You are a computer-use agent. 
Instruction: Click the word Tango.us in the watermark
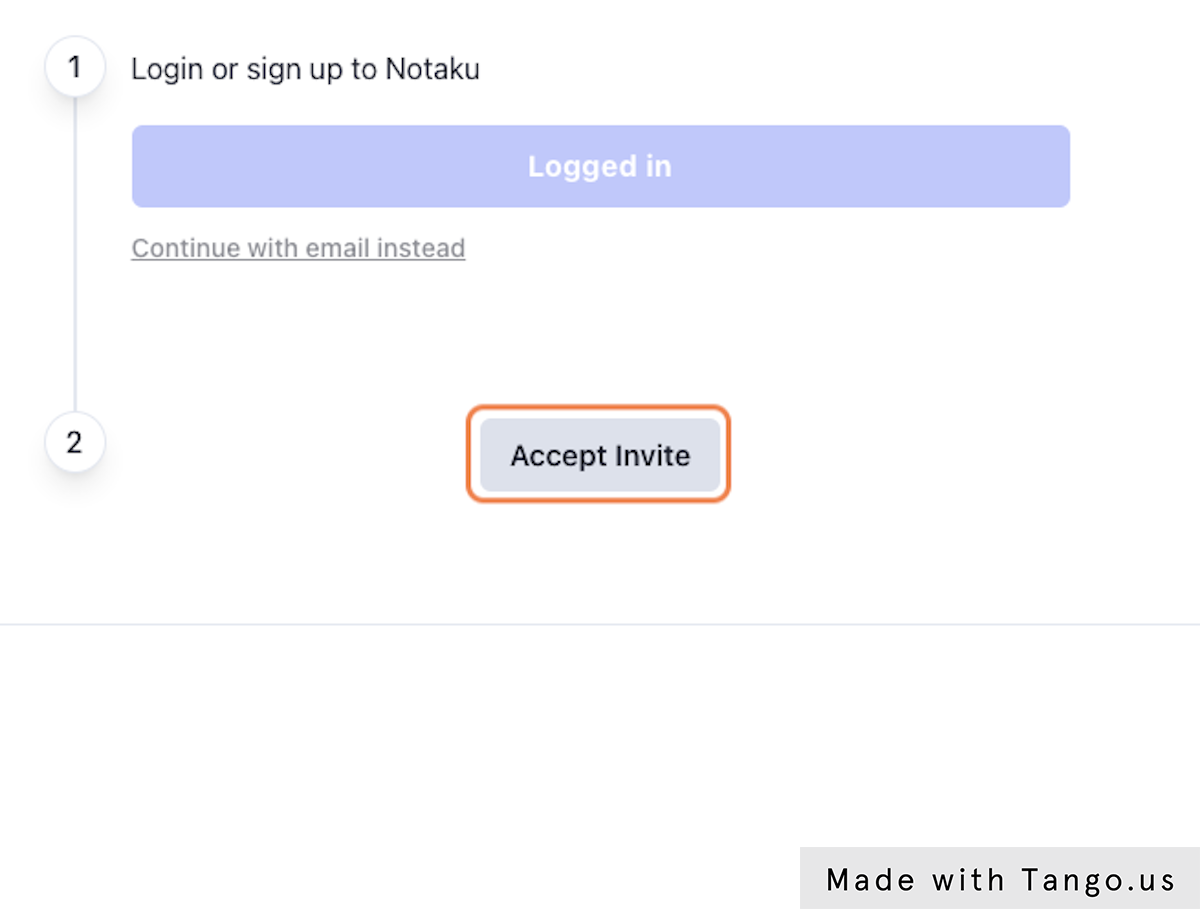point(1098,879)
